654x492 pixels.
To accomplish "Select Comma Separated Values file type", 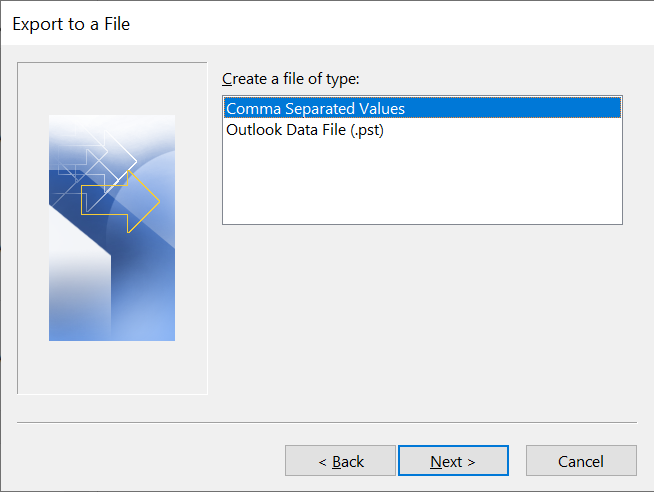I will tap(316, 108).
